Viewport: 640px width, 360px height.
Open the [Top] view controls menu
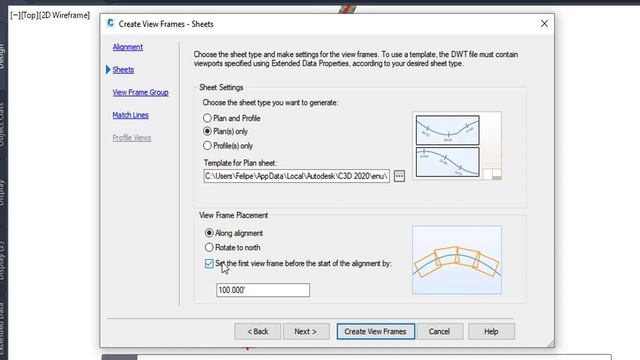[x=29, y=16]
